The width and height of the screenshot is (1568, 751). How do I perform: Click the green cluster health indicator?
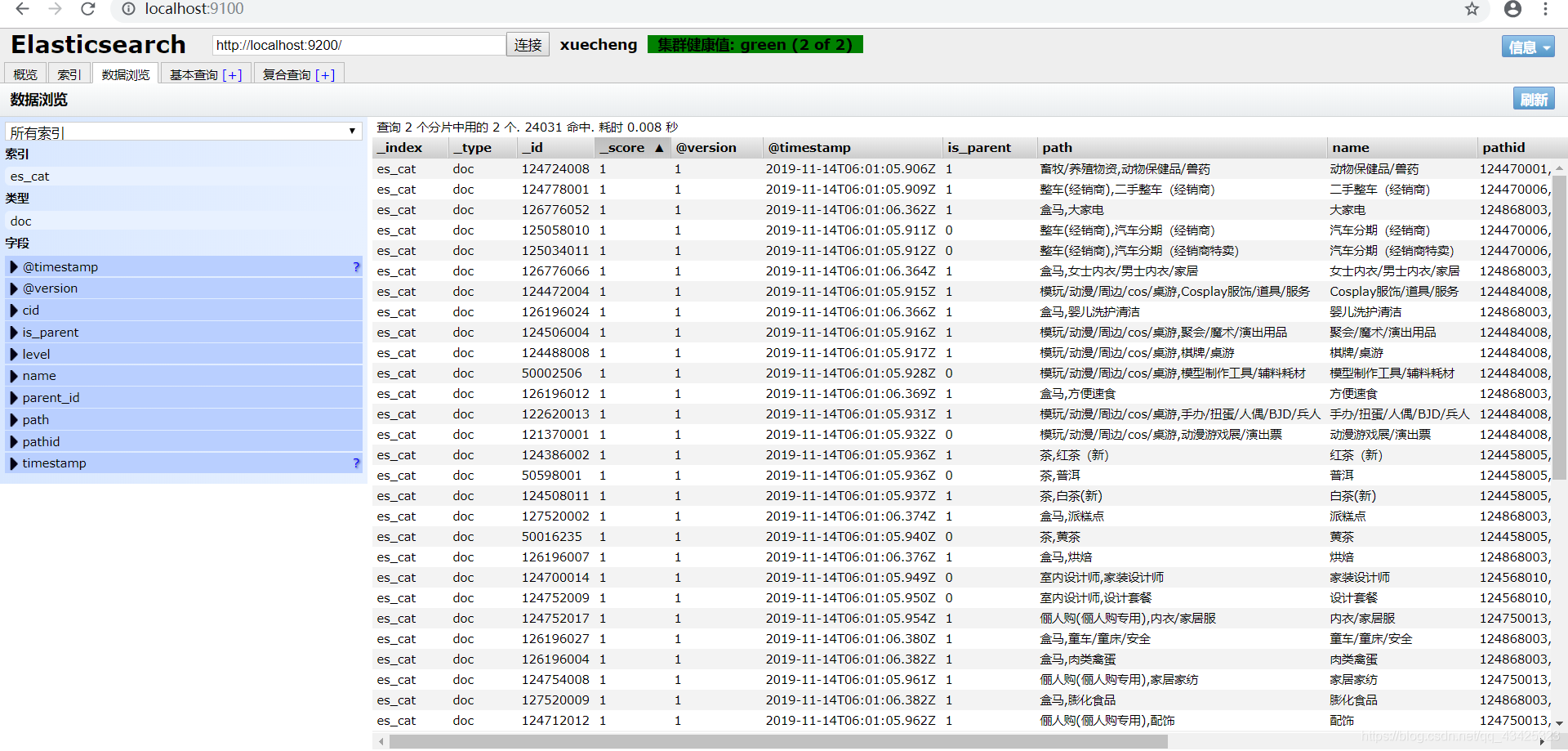tap(755, 44)
